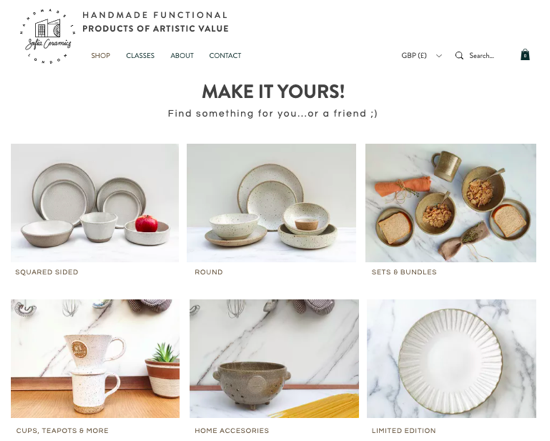Open the Home Accesories colander image

(x=274, y=358)
